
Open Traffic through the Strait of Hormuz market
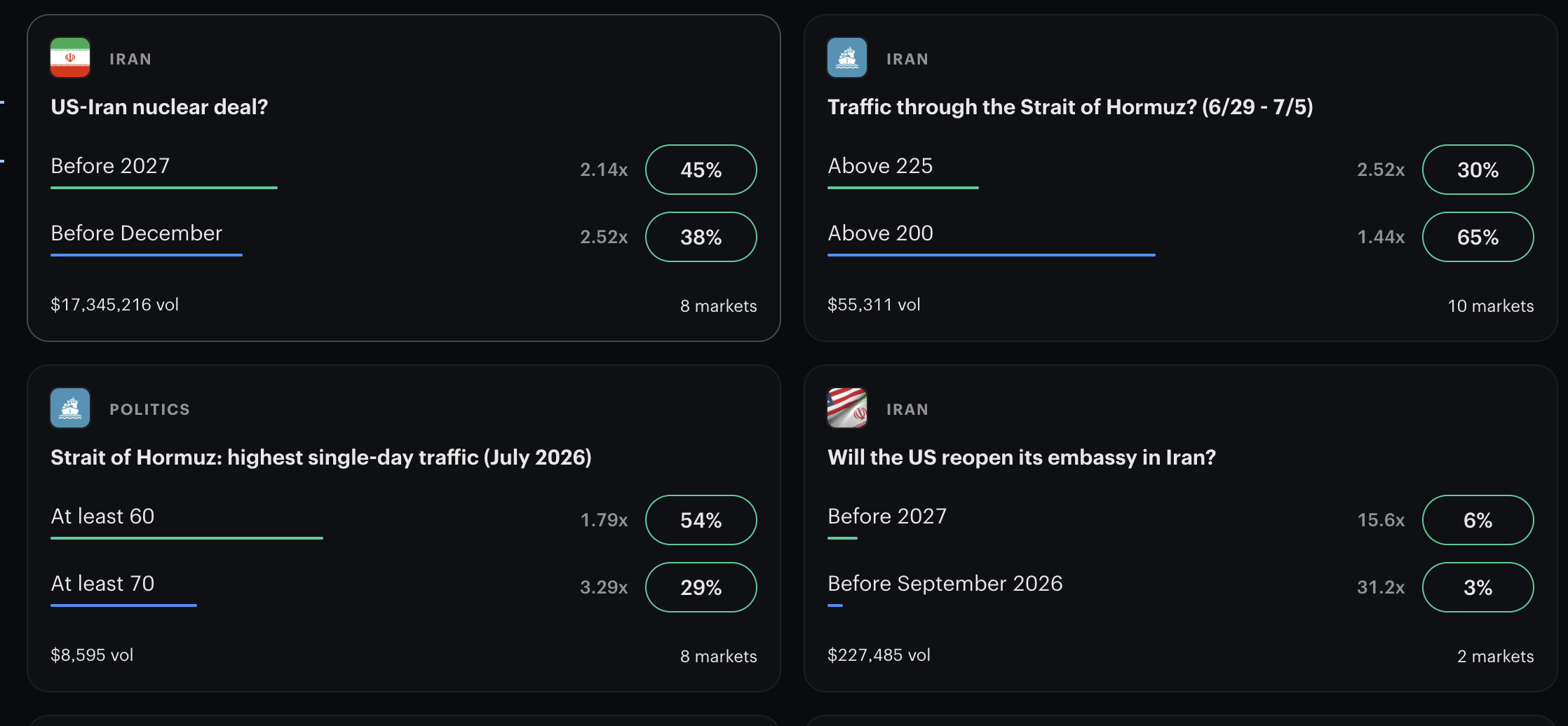pyautogui.click(x=1070, y=107)
